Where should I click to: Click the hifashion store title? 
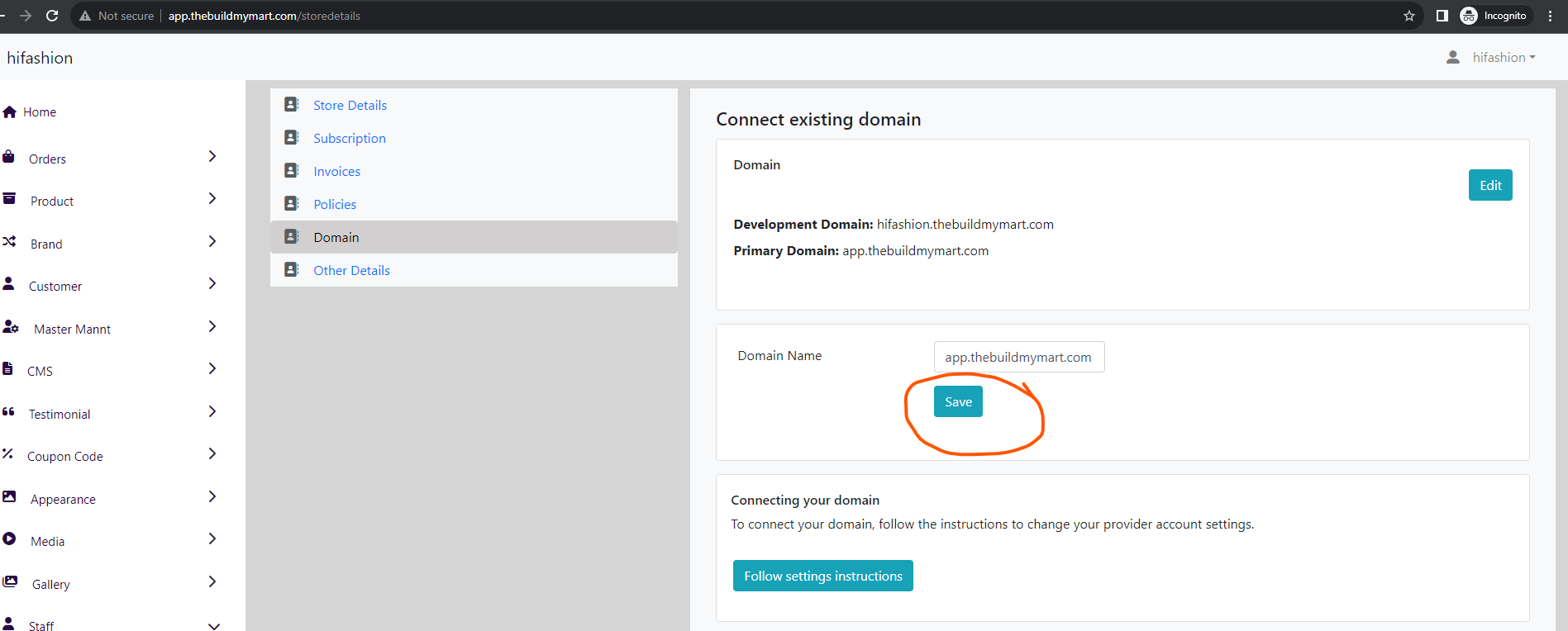tap(40, 58)
